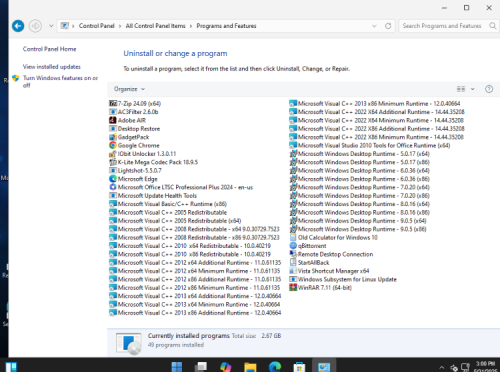Click Control Panel in breadcrumb path

click(x=97, y=26)
